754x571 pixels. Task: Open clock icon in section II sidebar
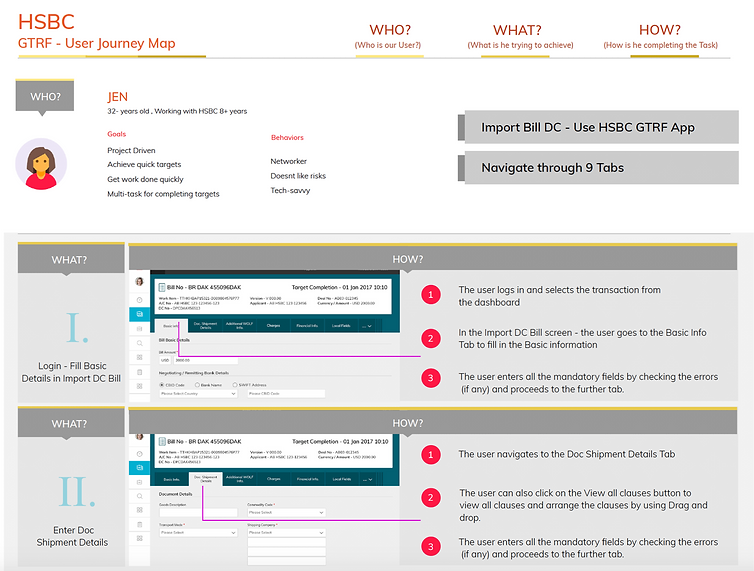(x=139, y=454)
